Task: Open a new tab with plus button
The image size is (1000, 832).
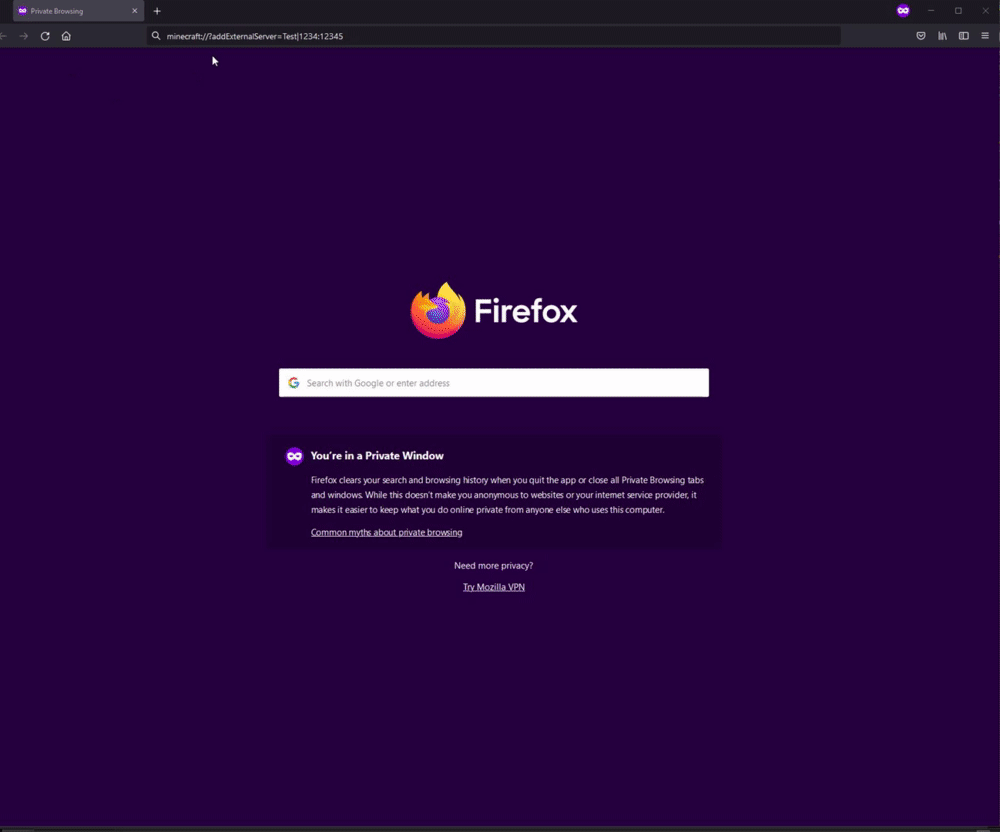Action: (x=157, y=11)
